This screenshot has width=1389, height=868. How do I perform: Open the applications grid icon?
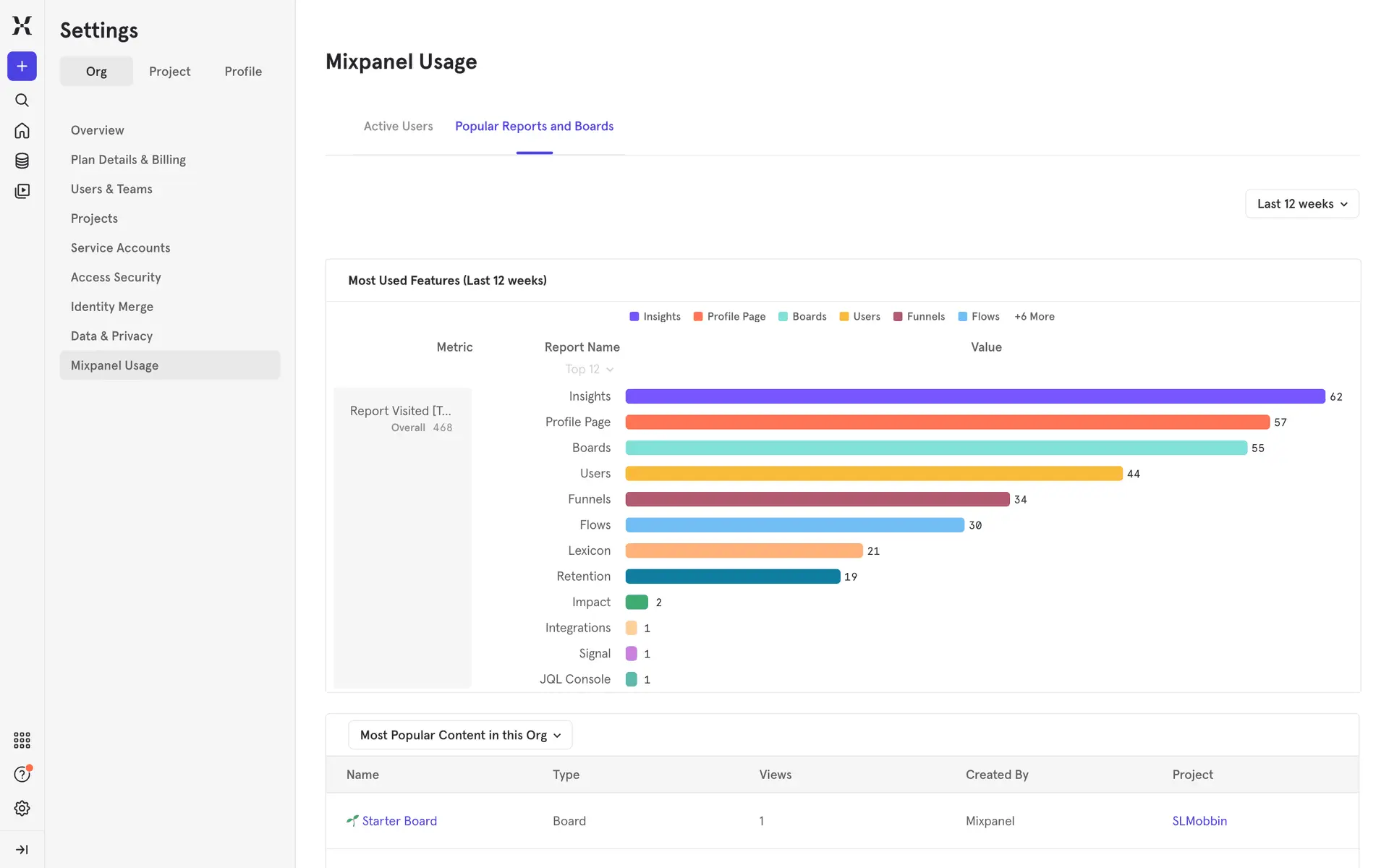point(22,740)
